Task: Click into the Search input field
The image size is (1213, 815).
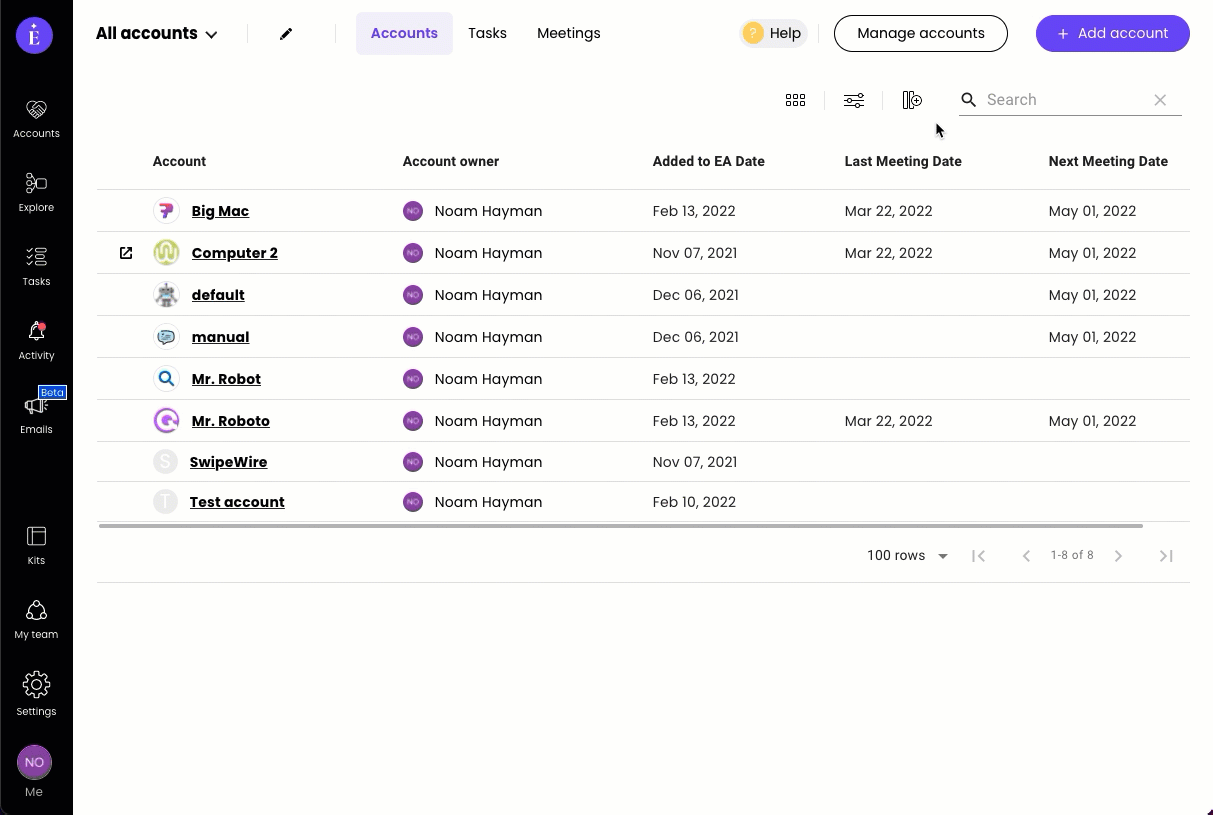Action: 1062,100
